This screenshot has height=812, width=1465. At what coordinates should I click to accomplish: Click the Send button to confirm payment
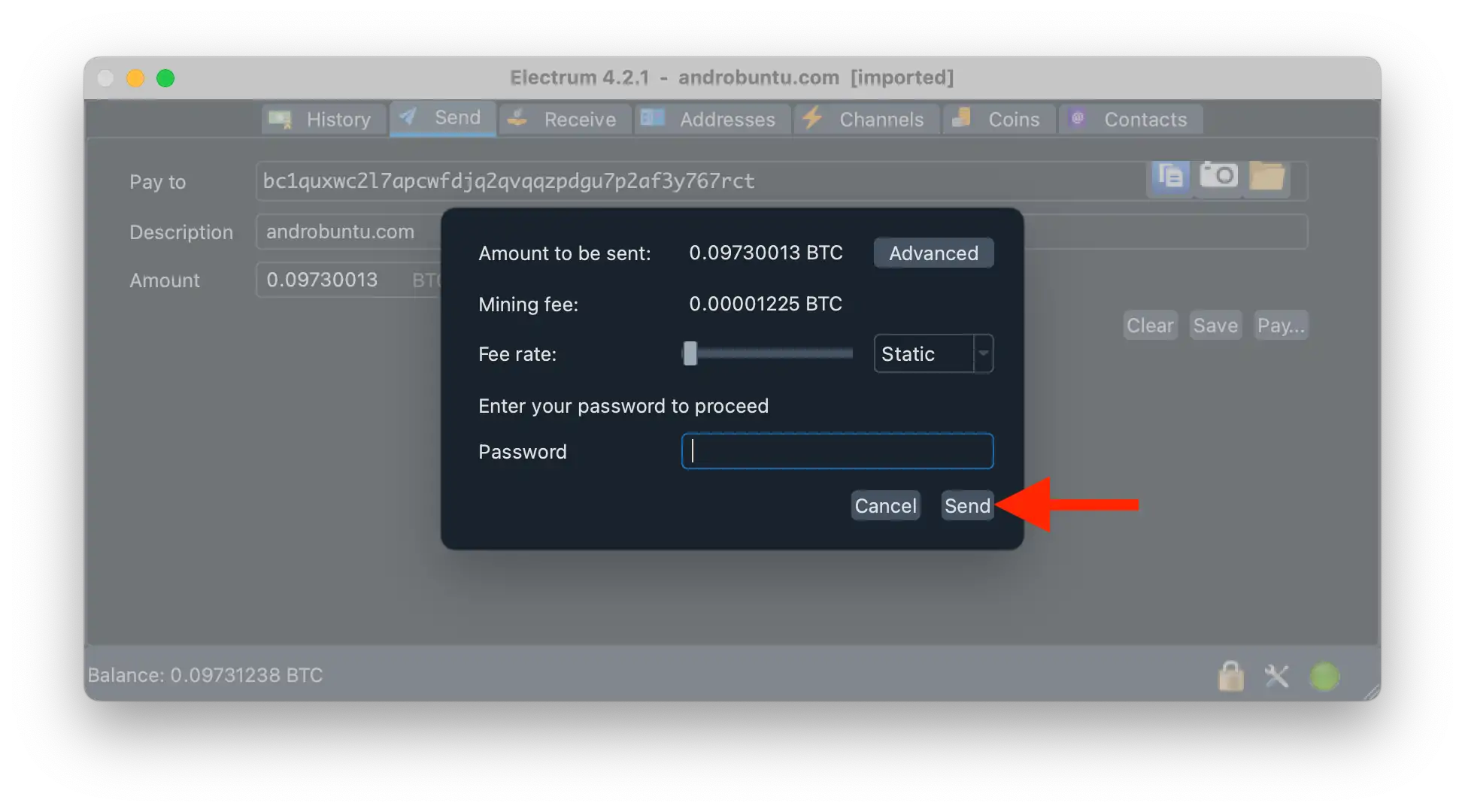tap(967, 505)
